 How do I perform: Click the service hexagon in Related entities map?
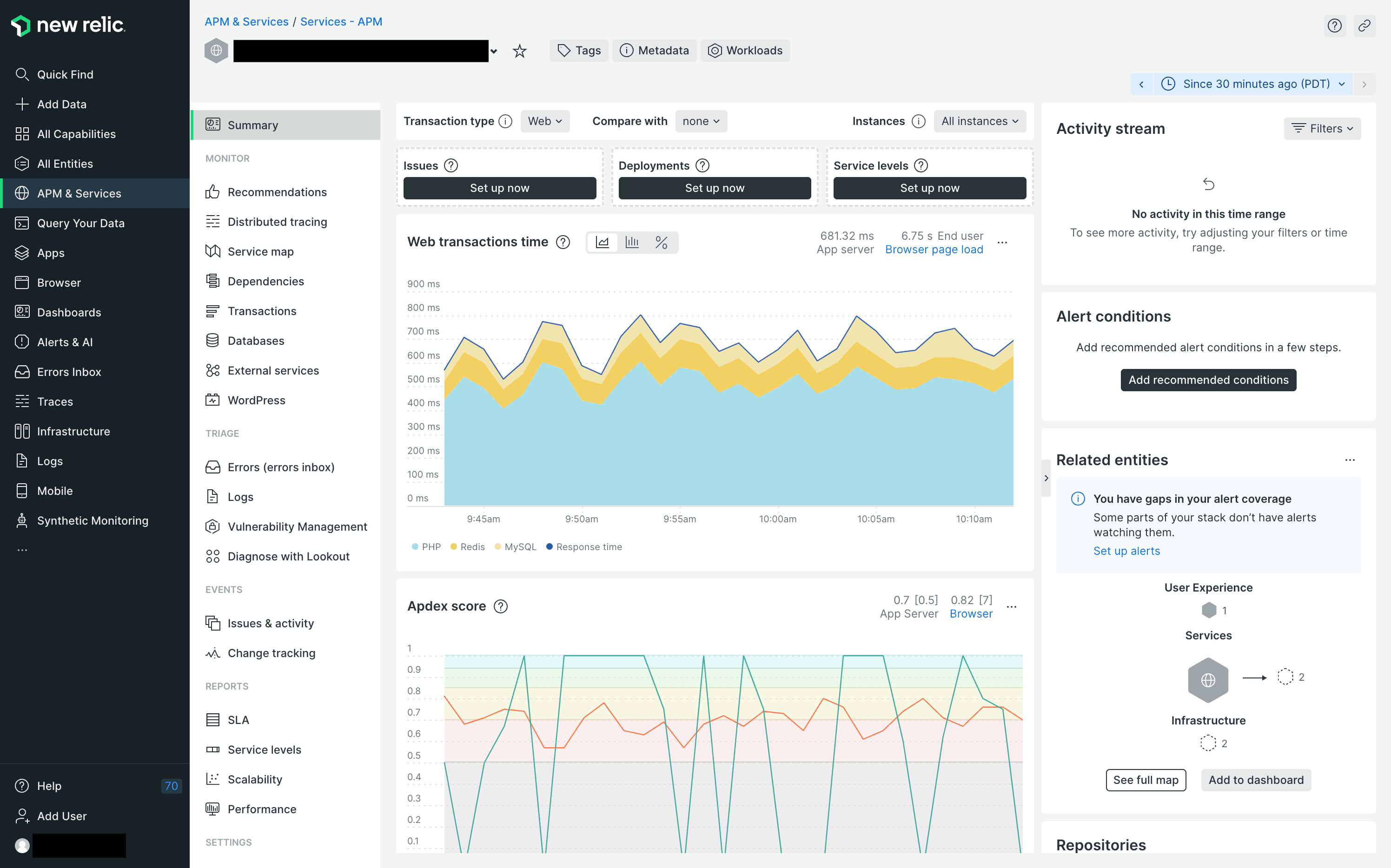(1208, 680)
